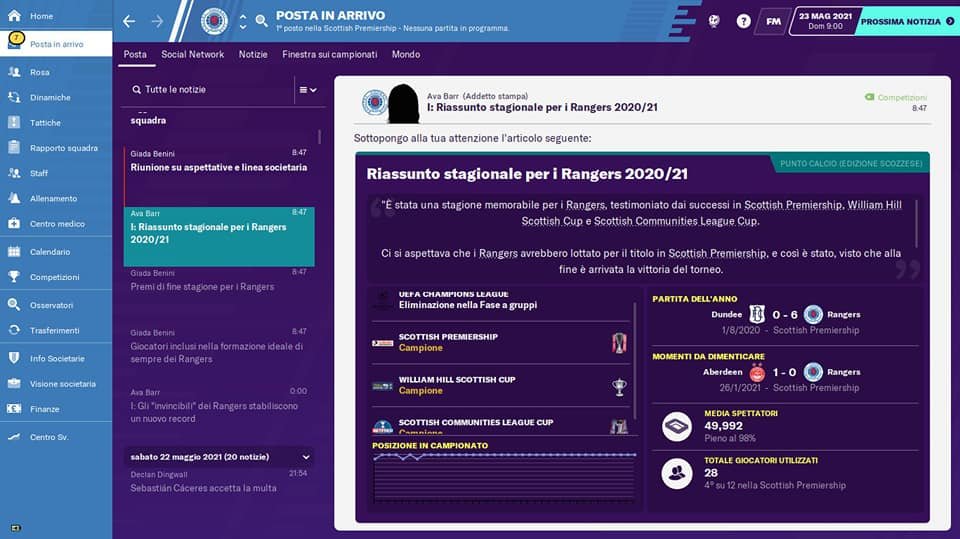
Task: Click William Hill Scottish Cup link in quote
Action: tap(711, 213)
